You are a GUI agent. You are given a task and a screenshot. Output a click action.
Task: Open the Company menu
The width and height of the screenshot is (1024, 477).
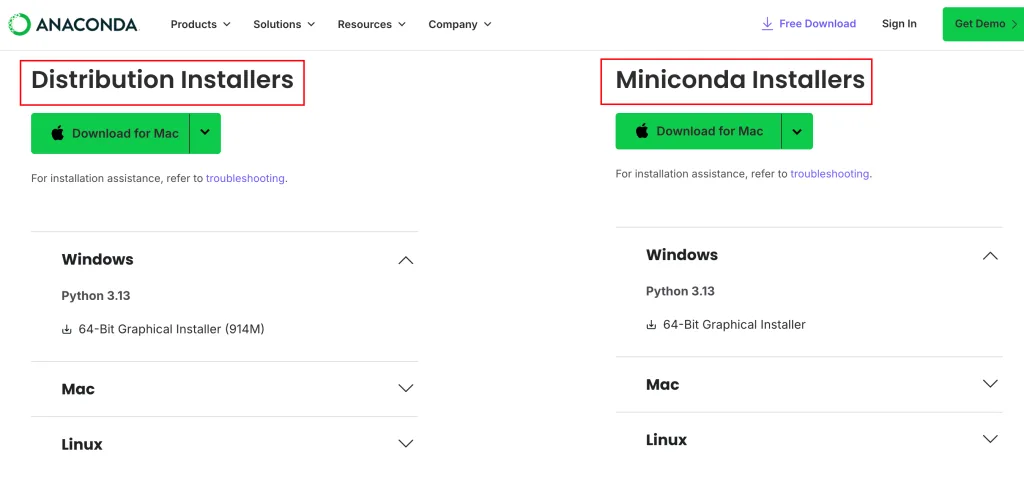(460, 24)
